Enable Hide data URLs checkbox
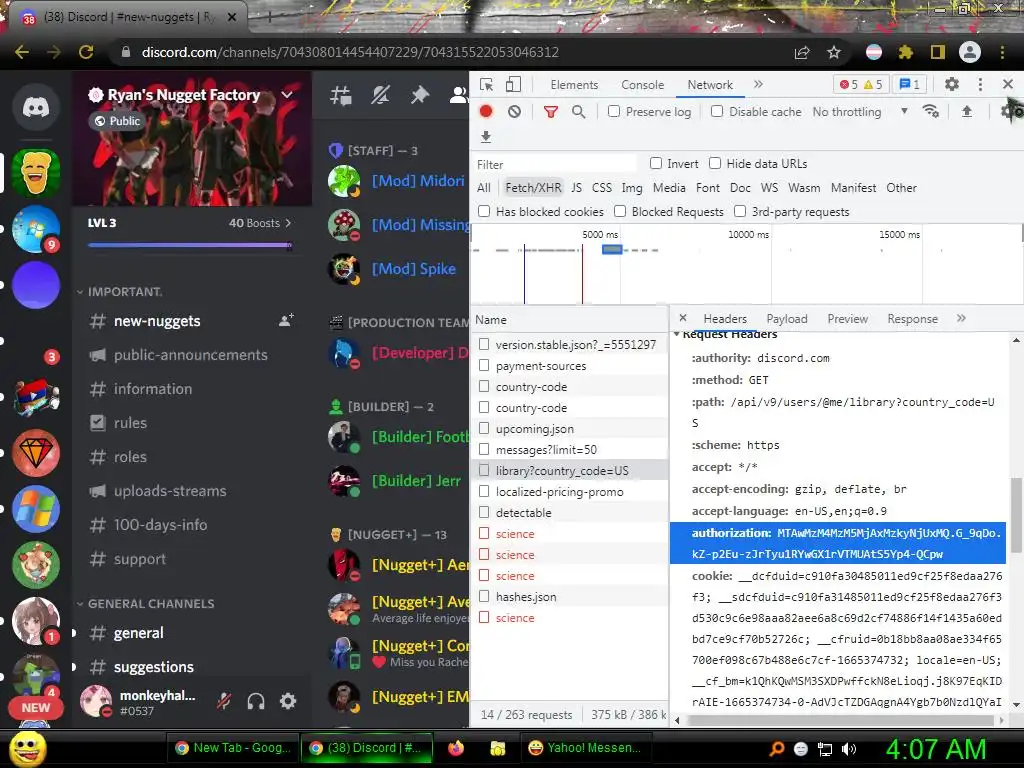Image resolution: width=1024 pixels, height=768 pixels. pos(715,163)
